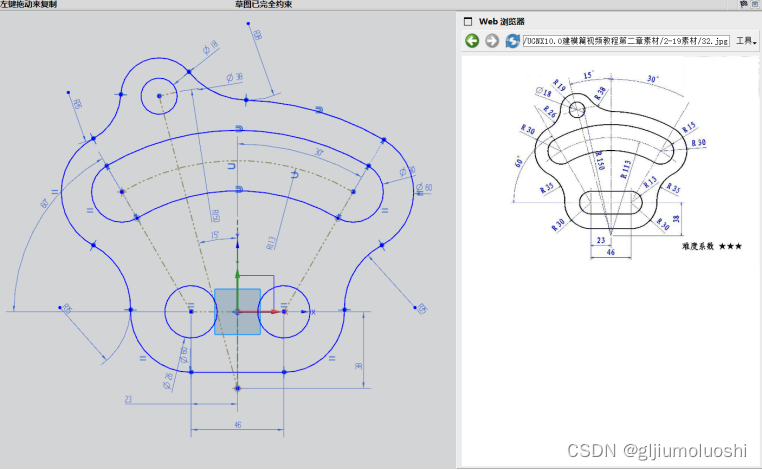
Task: Click the 草图已完全约束 status message
Action: (263, 4)
